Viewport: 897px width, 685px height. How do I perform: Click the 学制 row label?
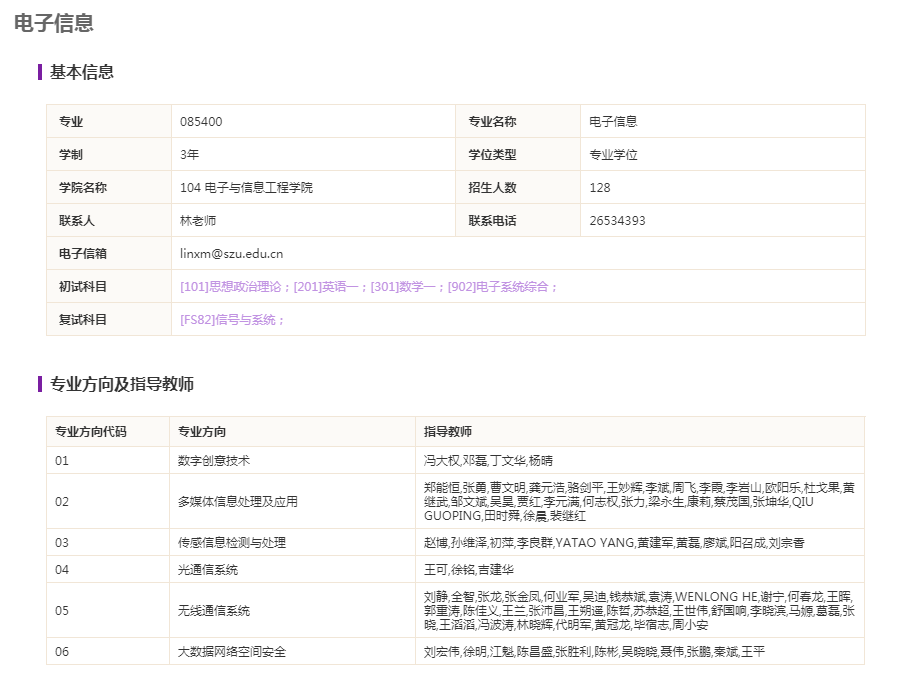tap(71, 155)
